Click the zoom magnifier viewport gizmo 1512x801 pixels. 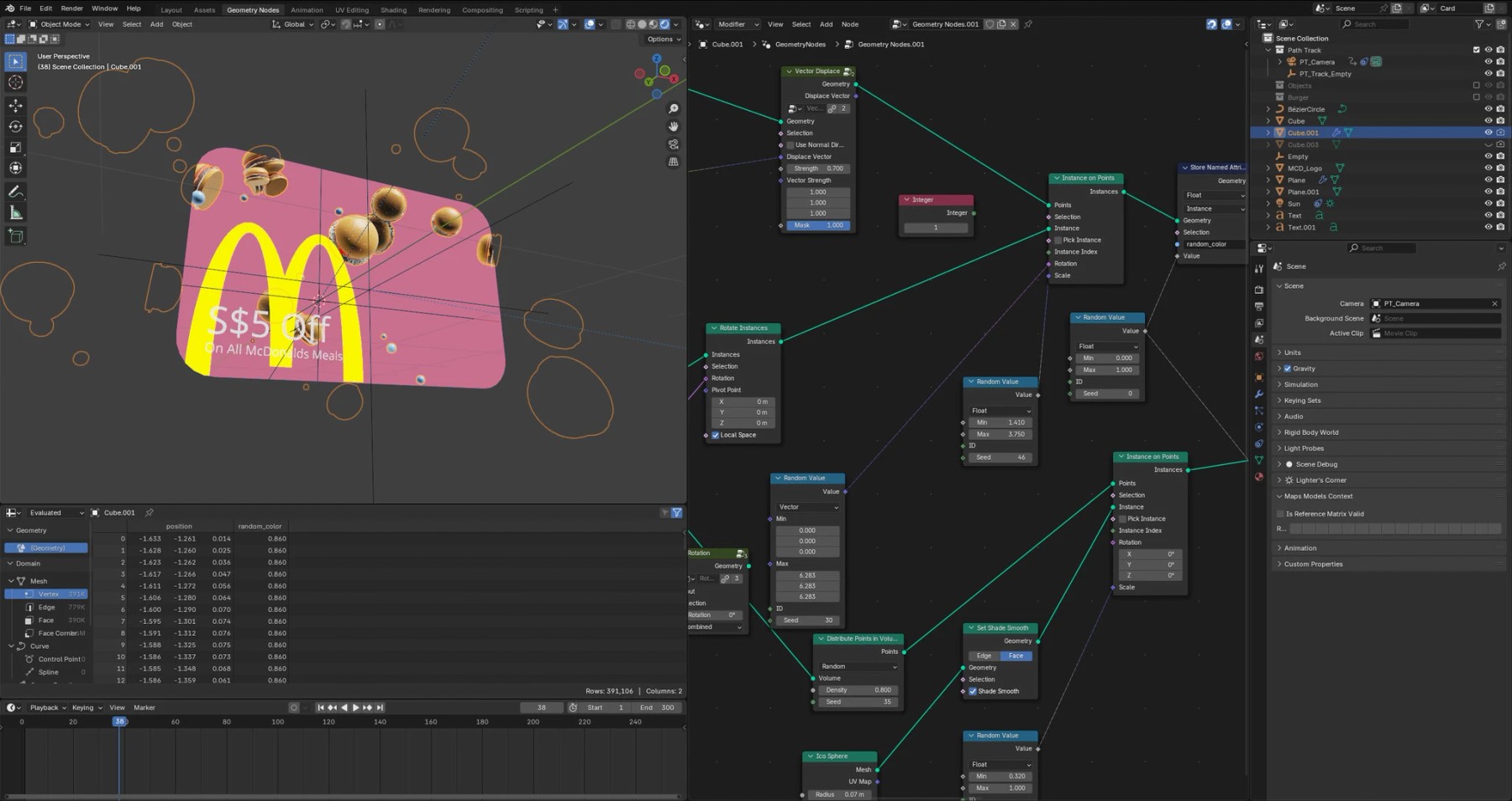pos(673,109)
